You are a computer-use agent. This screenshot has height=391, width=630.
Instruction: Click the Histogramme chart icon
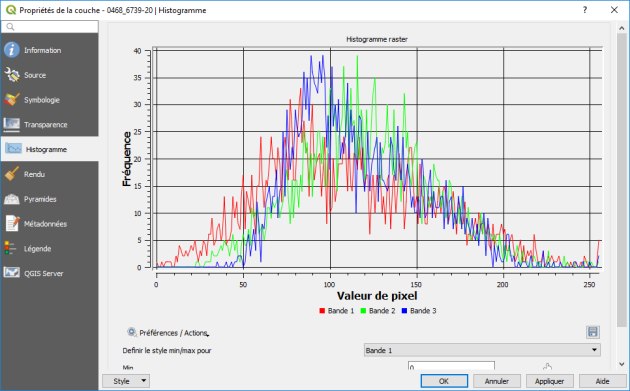click(13, 149)
